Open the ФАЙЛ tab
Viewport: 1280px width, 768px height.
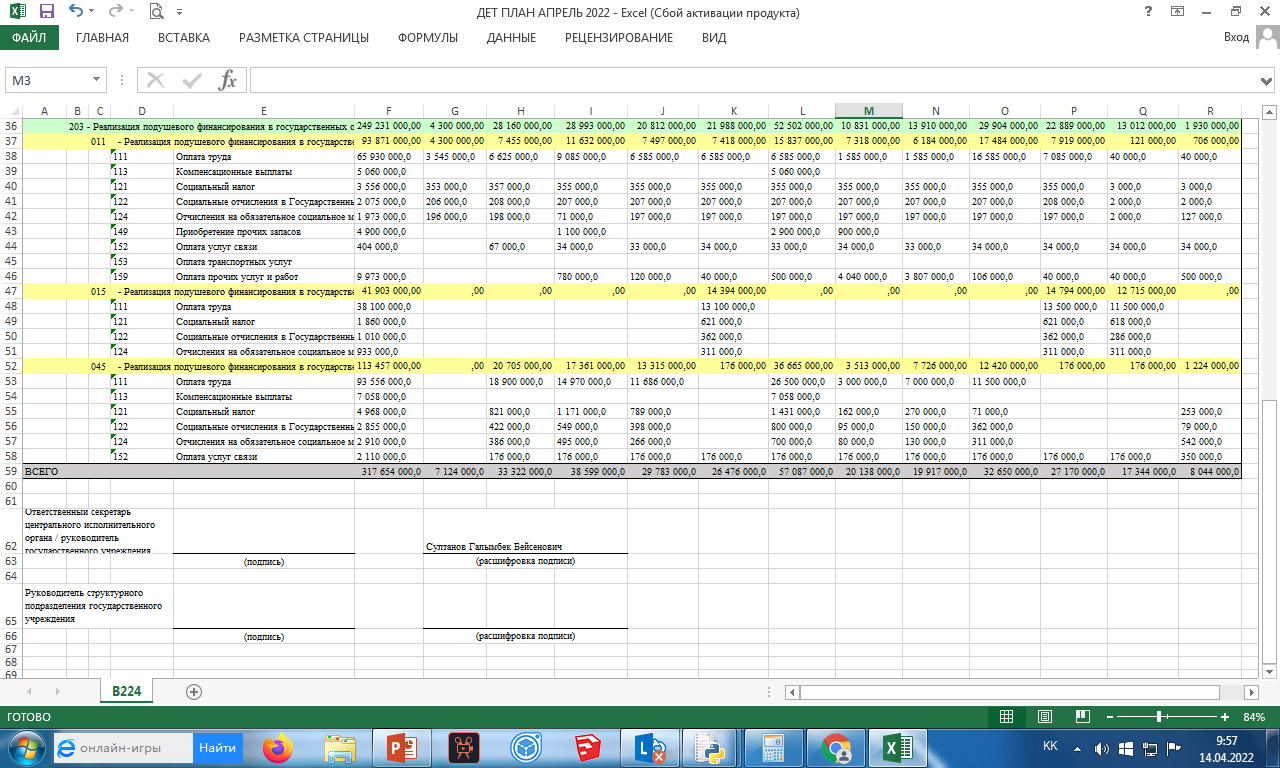30,38
